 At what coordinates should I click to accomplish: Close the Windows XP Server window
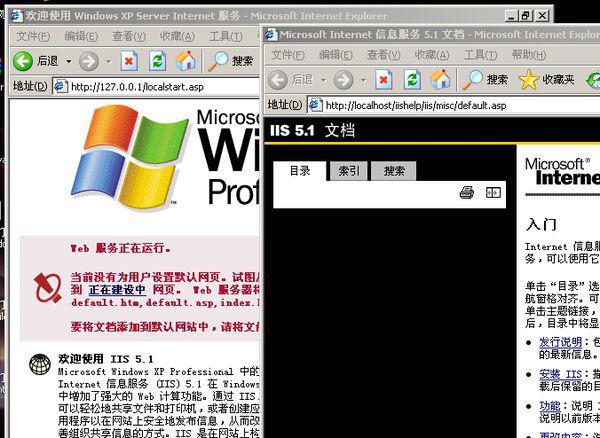click(x=542, y=16)
